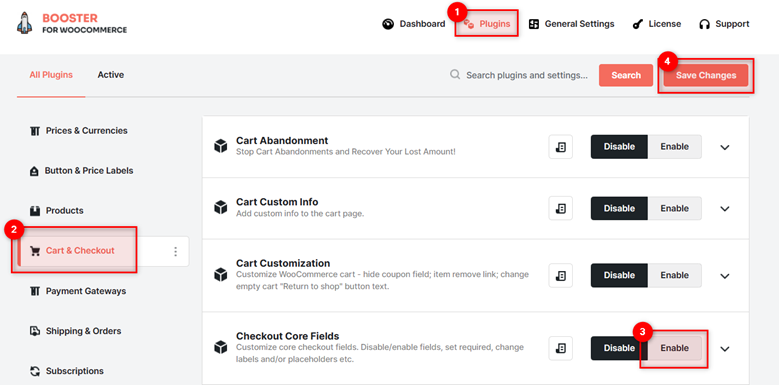Open documentation icon for Cart Custom Info

point(560,208)
